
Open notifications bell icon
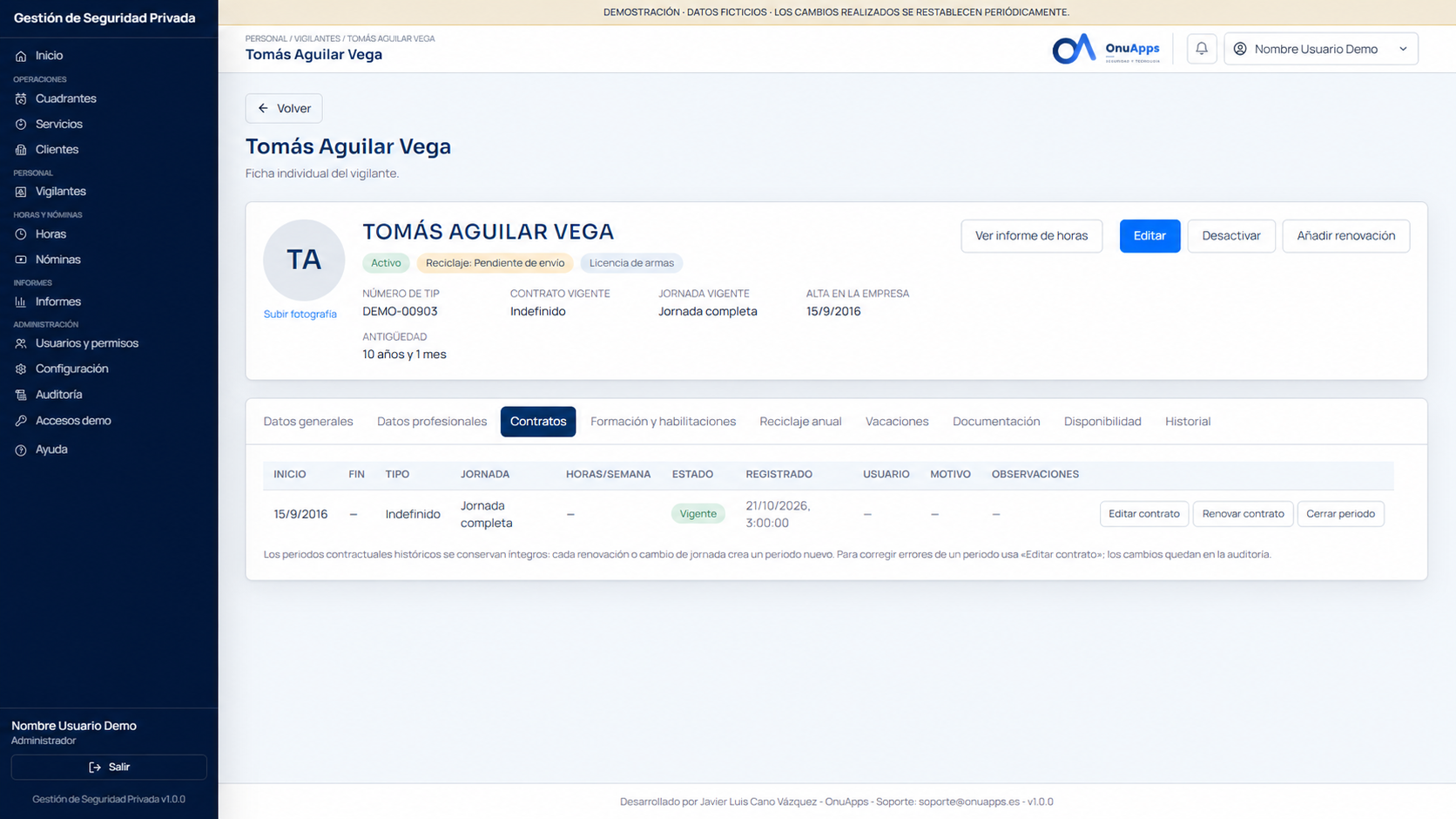point(1202,49)
